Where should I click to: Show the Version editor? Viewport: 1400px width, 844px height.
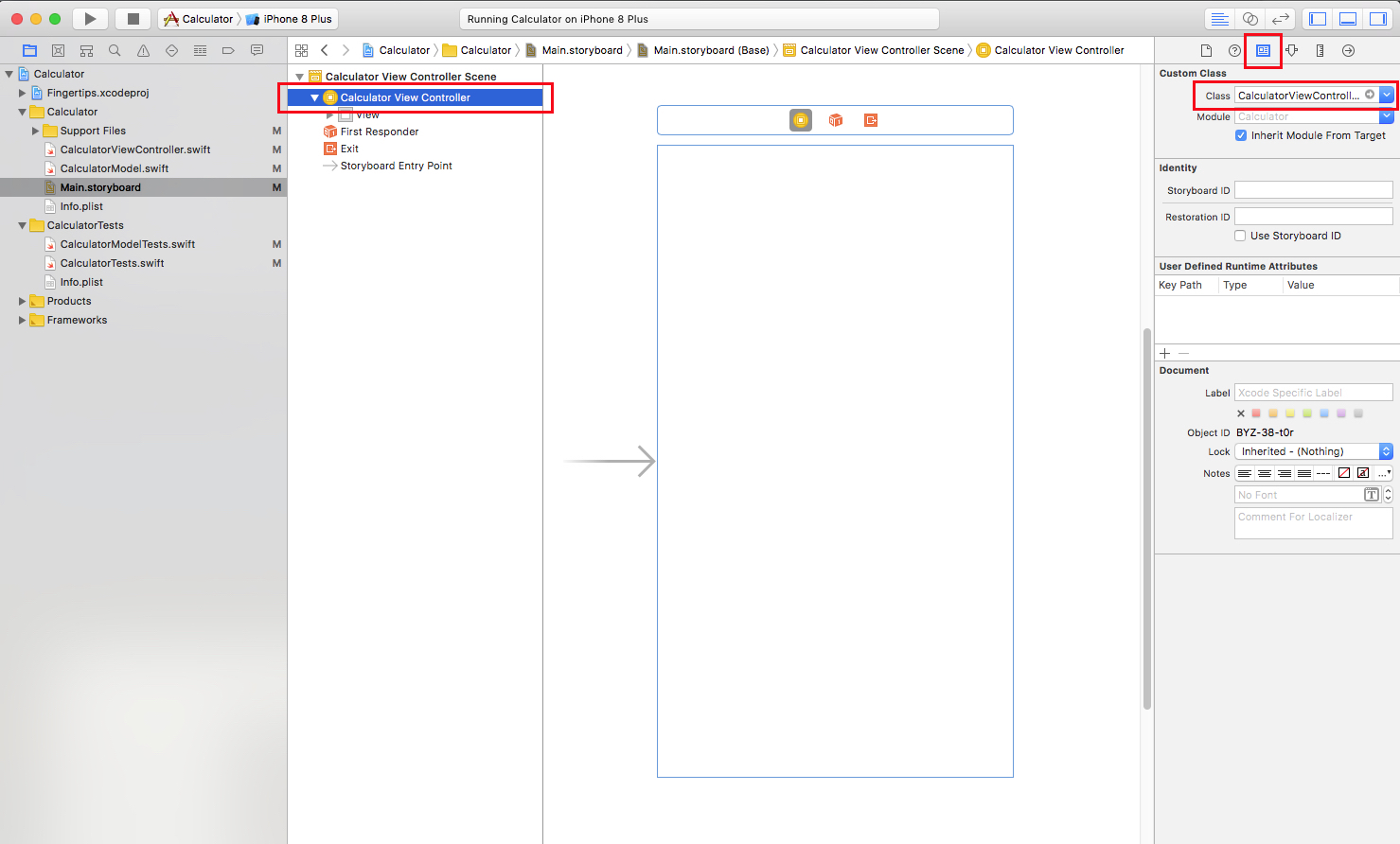click(1281, 19)
